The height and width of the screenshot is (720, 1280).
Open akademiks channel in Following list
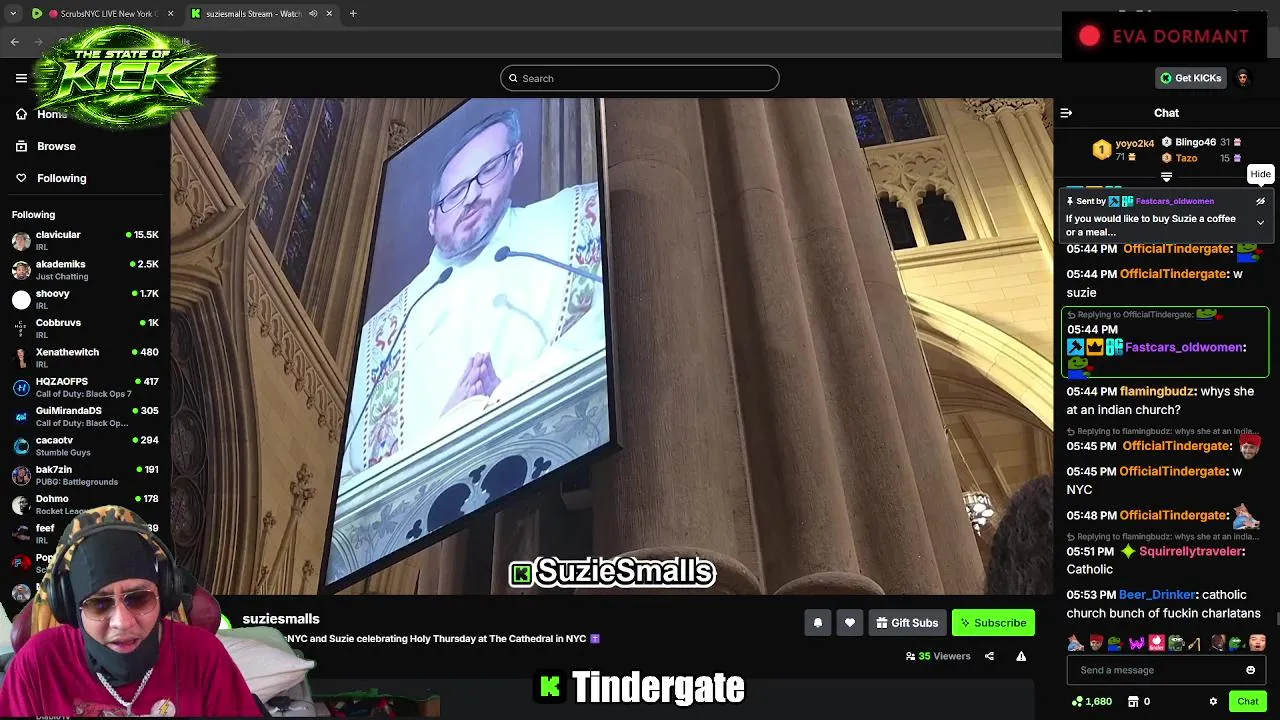tap(85, 270)
